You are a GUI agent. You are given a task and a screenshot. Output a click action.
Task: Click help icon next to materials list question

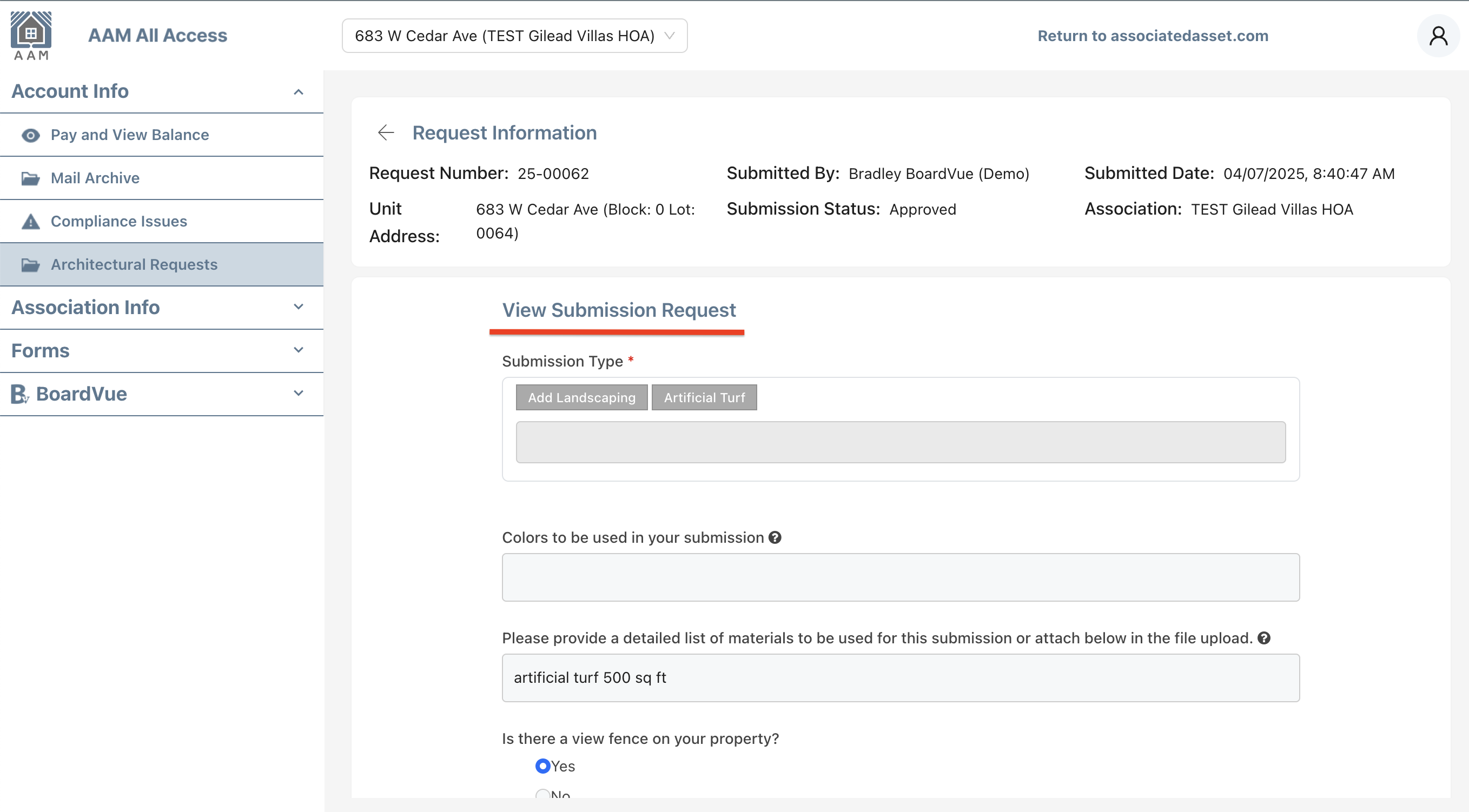point(1263,638)
